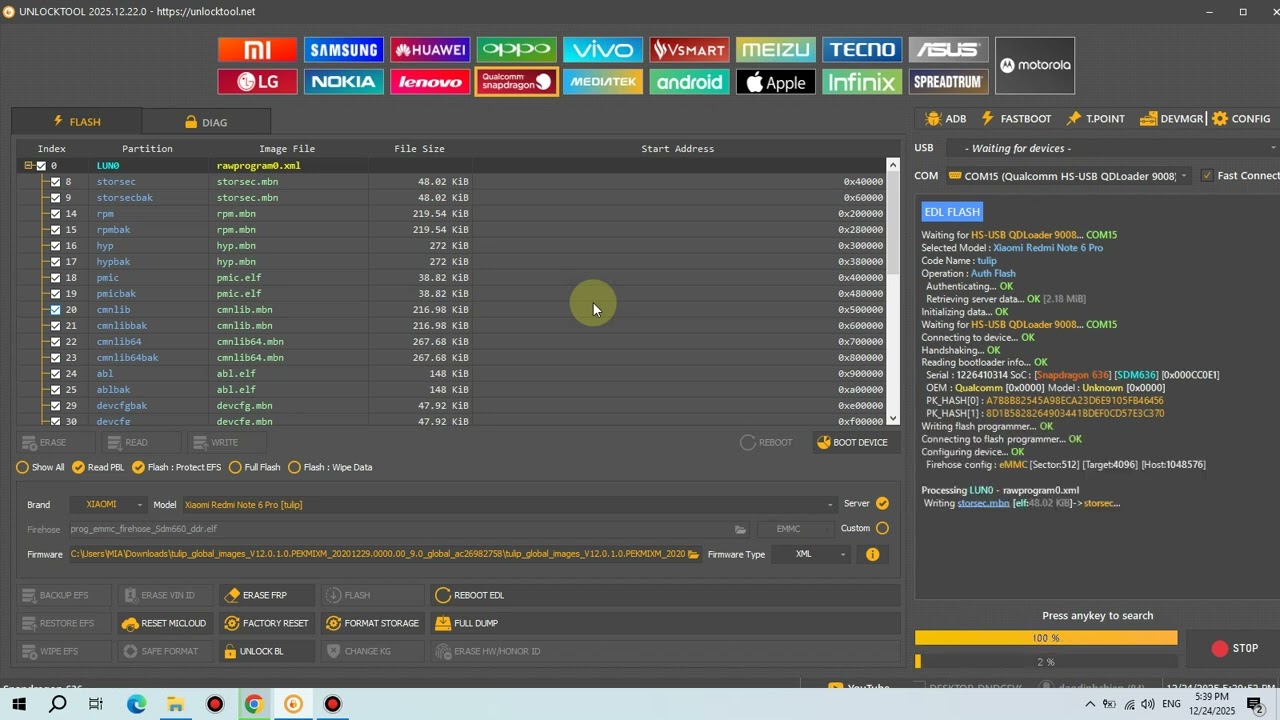The height and width of the screenshot is (720, 1280).
Task: Browse for Firmware folder icon
Action: (x=693, y=554)
